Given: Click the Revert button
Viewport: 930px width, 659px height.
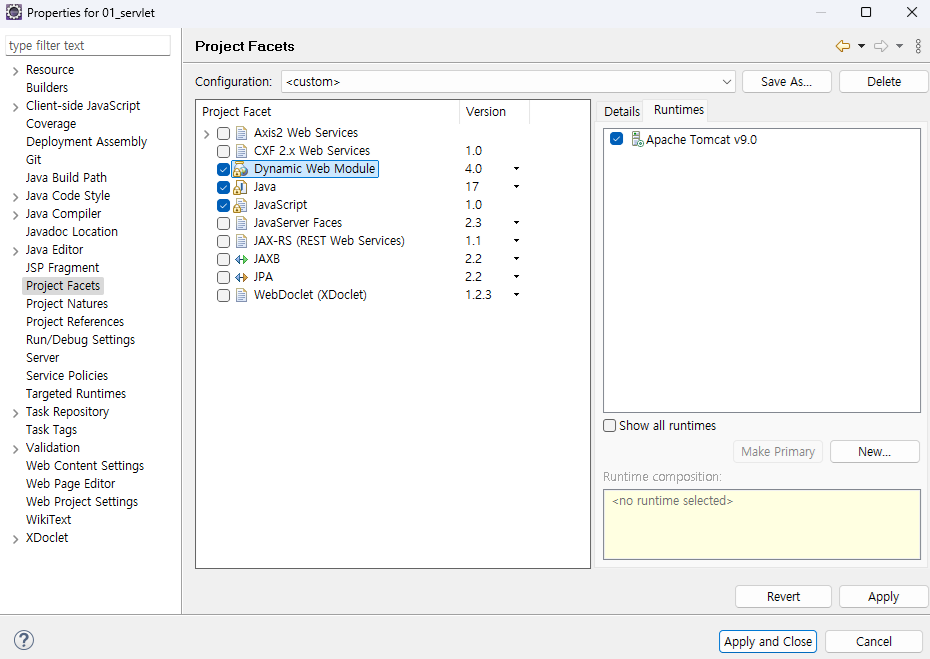Looking at the screenshot, I should (x=783, y=597).
